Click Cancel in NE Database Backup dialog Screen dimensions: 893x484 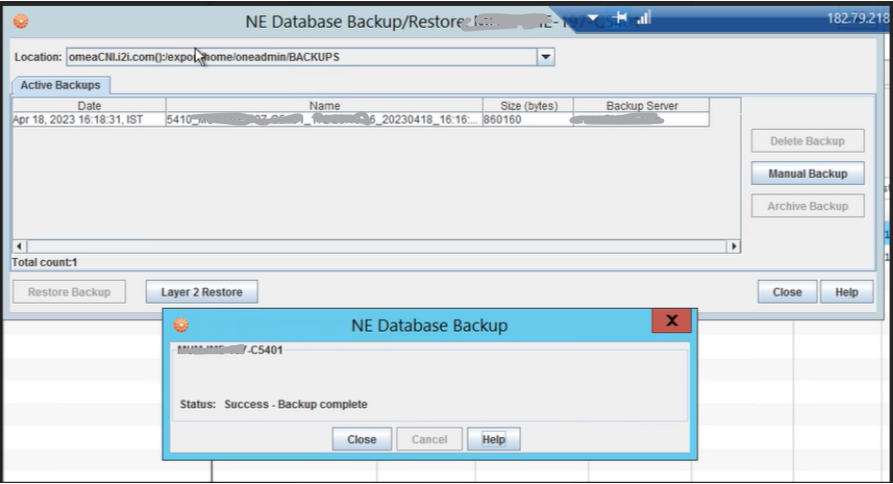pyautogui.click(x=429, y=440)
